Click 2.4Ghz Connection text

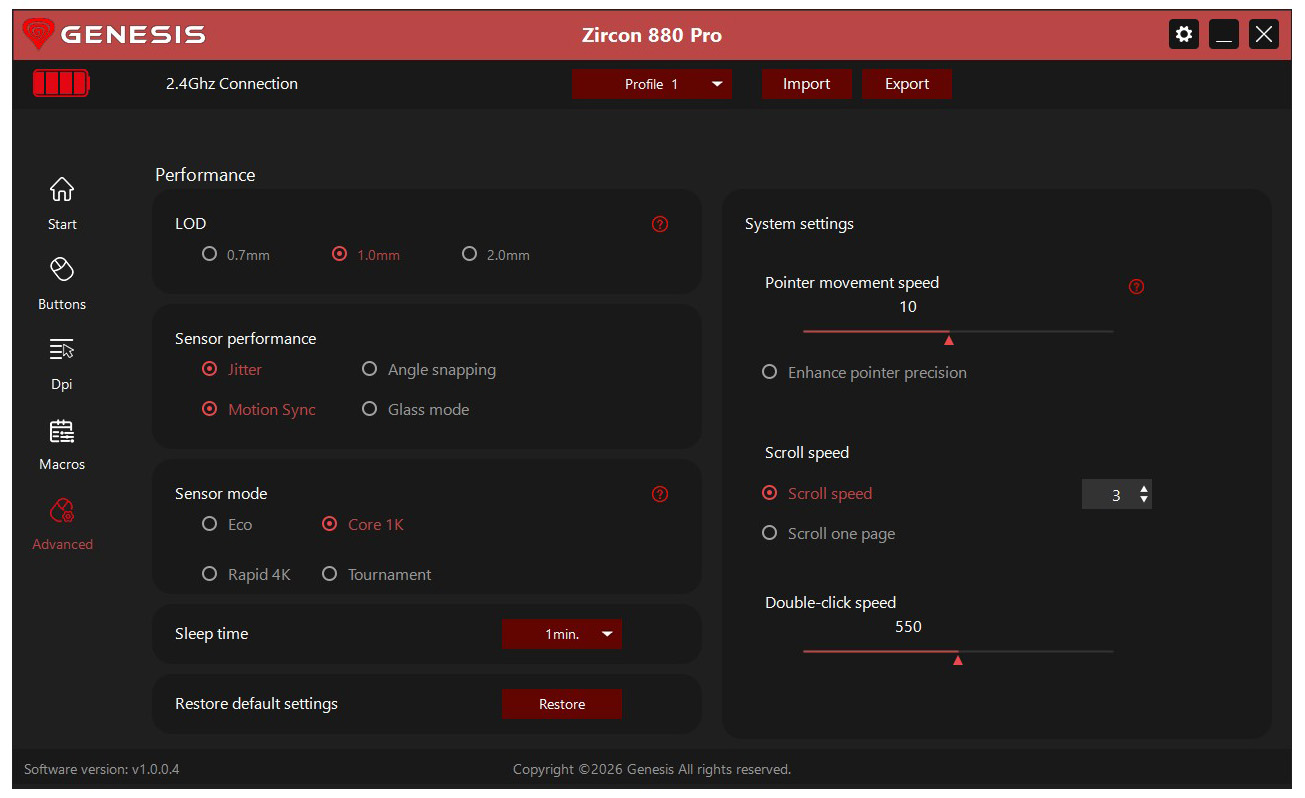(232, 84)
